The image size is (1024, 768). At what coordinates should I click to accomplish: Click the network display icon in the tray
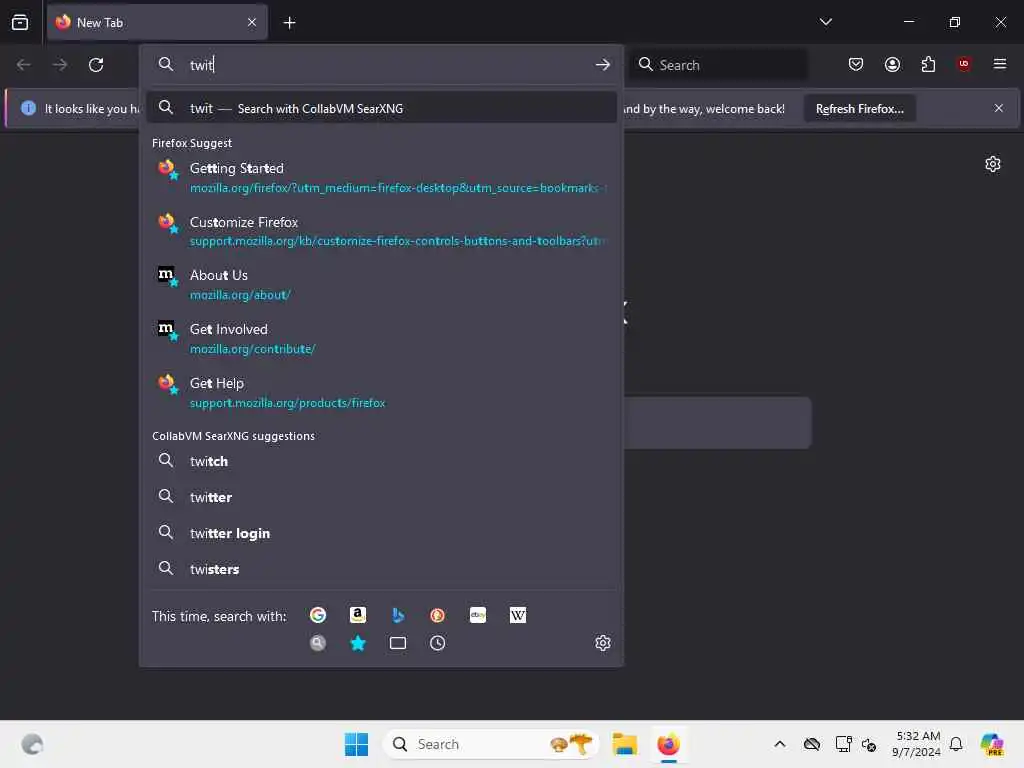[843, 744]
